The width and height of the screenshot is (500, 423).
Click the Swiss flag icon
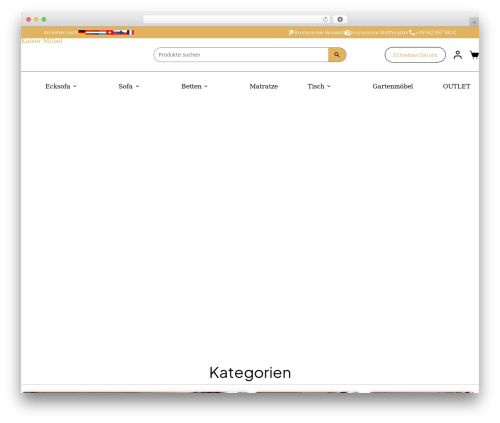[109, 32]
